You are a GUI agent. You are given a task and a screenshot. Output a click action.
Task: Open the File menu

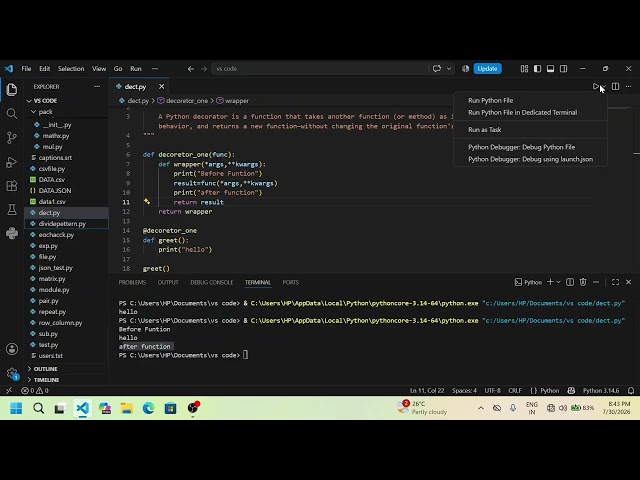click(x=26, y=69)
